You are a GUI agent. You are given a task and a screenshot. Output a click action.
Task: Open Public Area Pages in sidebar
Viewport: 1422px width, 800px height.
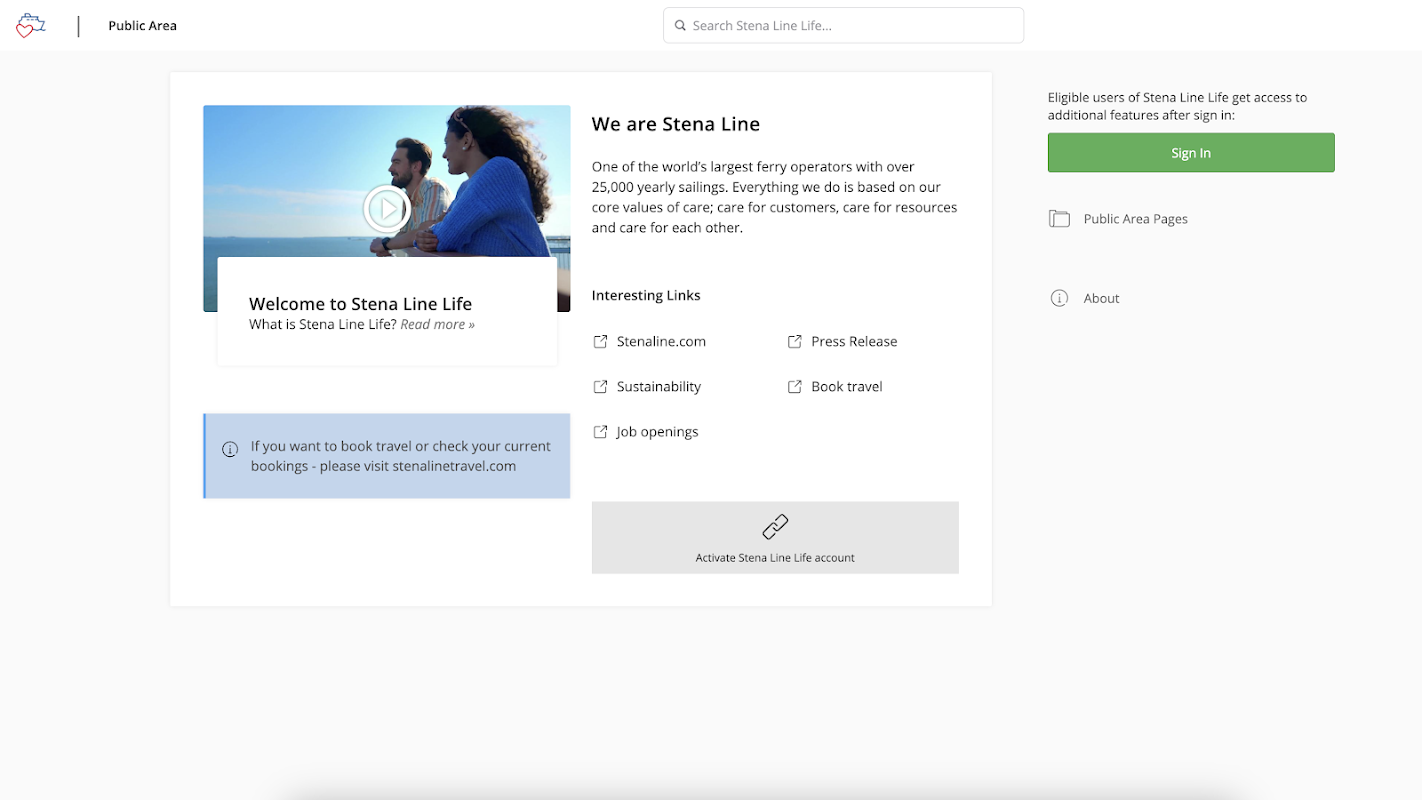click(x=1135, y=219)
